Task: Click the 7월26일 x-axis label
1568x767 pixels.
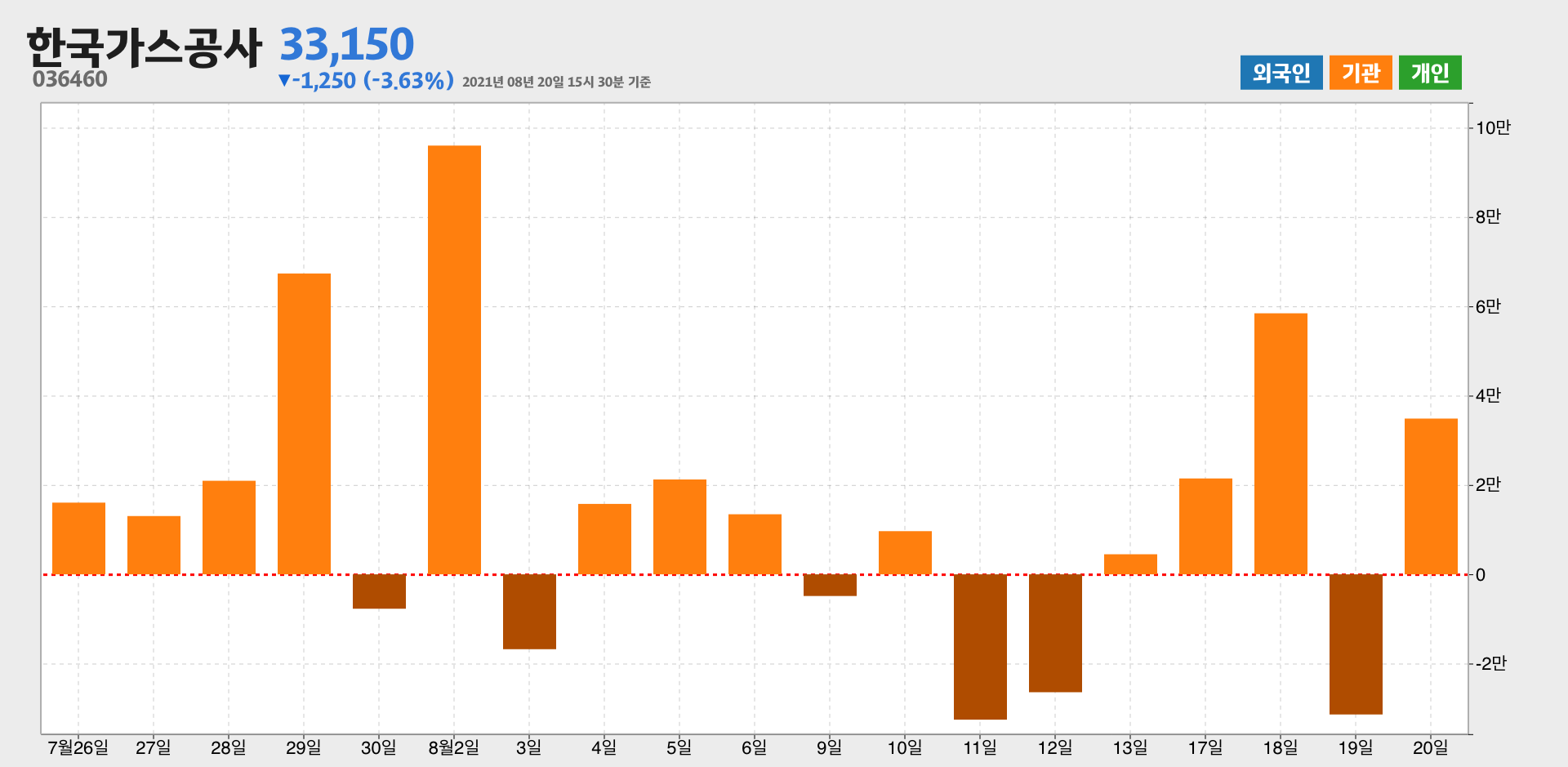Action: click(78, 747)
